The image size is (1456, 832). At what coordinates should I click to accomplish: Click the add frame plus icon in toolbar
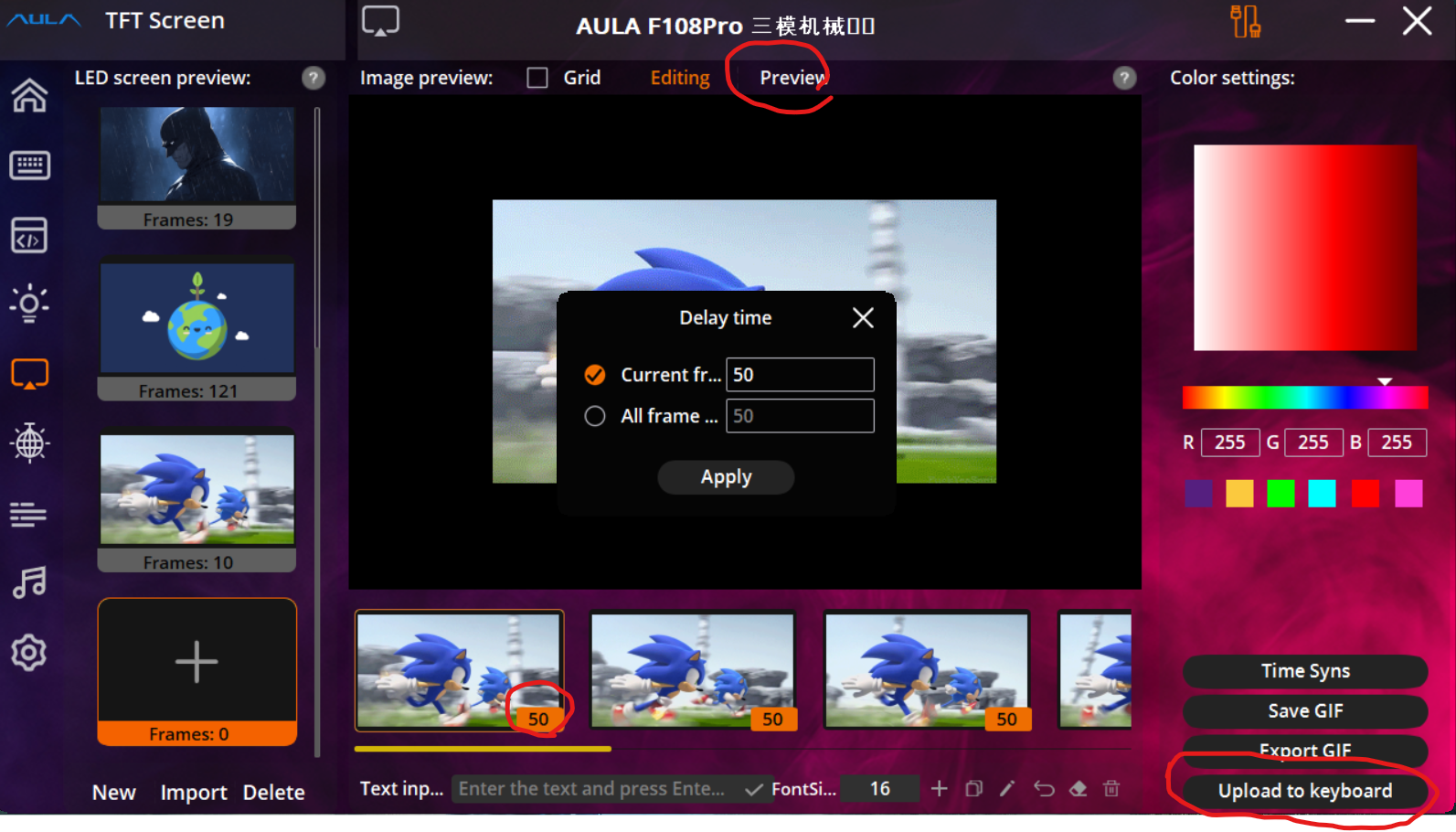click(x=939, y=788)
